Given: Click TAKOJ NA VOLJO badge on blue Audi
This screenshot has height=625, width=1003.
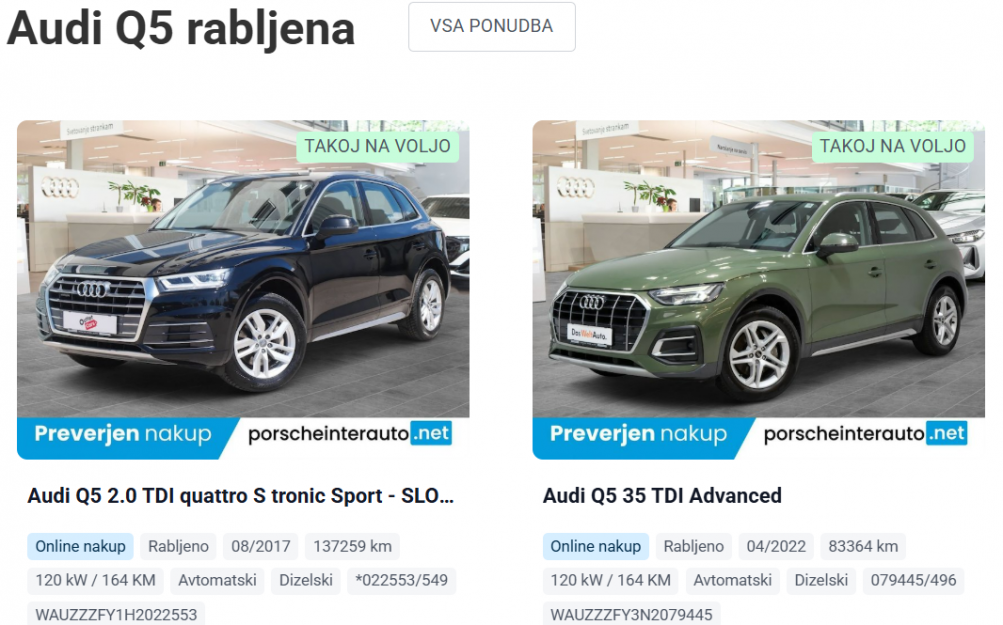Looking at the screenshot, I should coord(377,146).
